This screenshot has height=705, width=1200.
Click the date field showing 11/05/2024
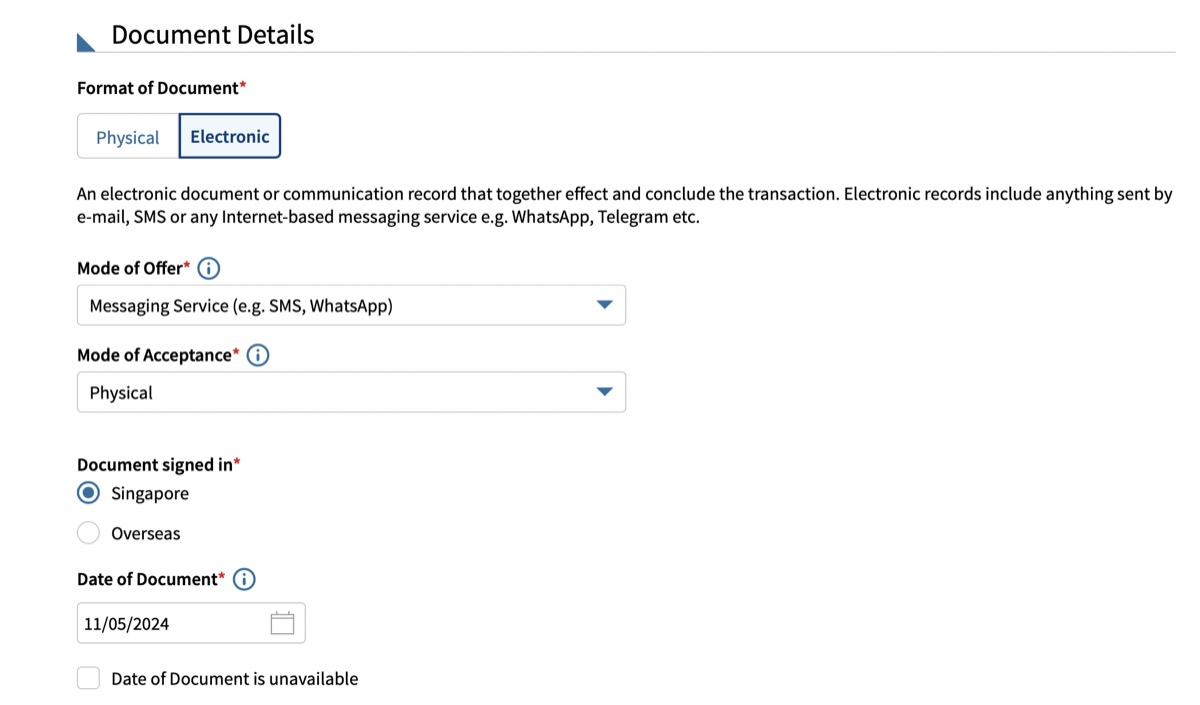[x=191, y=623]
